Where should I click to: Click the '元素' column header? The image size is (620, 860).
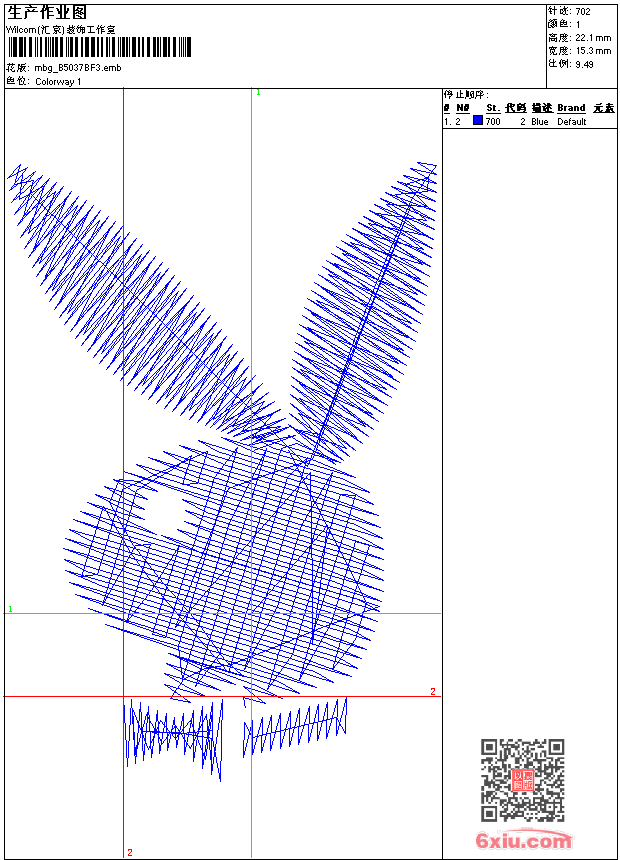click(x=604, y=108)
